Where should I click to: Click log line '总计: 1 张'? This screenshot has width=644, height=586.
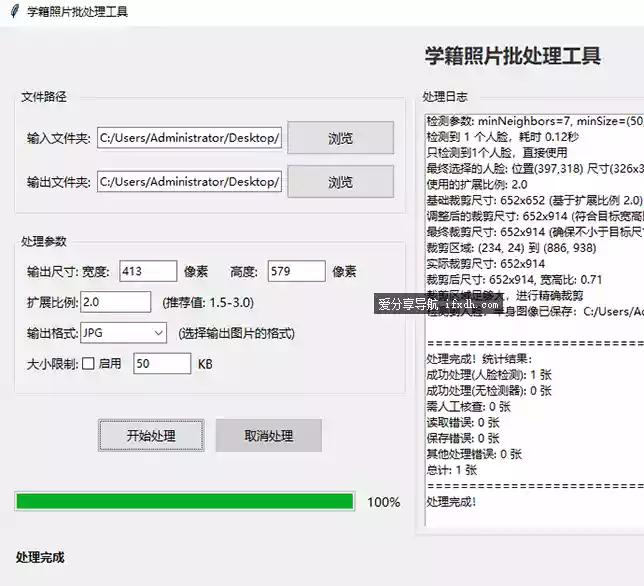452,470
